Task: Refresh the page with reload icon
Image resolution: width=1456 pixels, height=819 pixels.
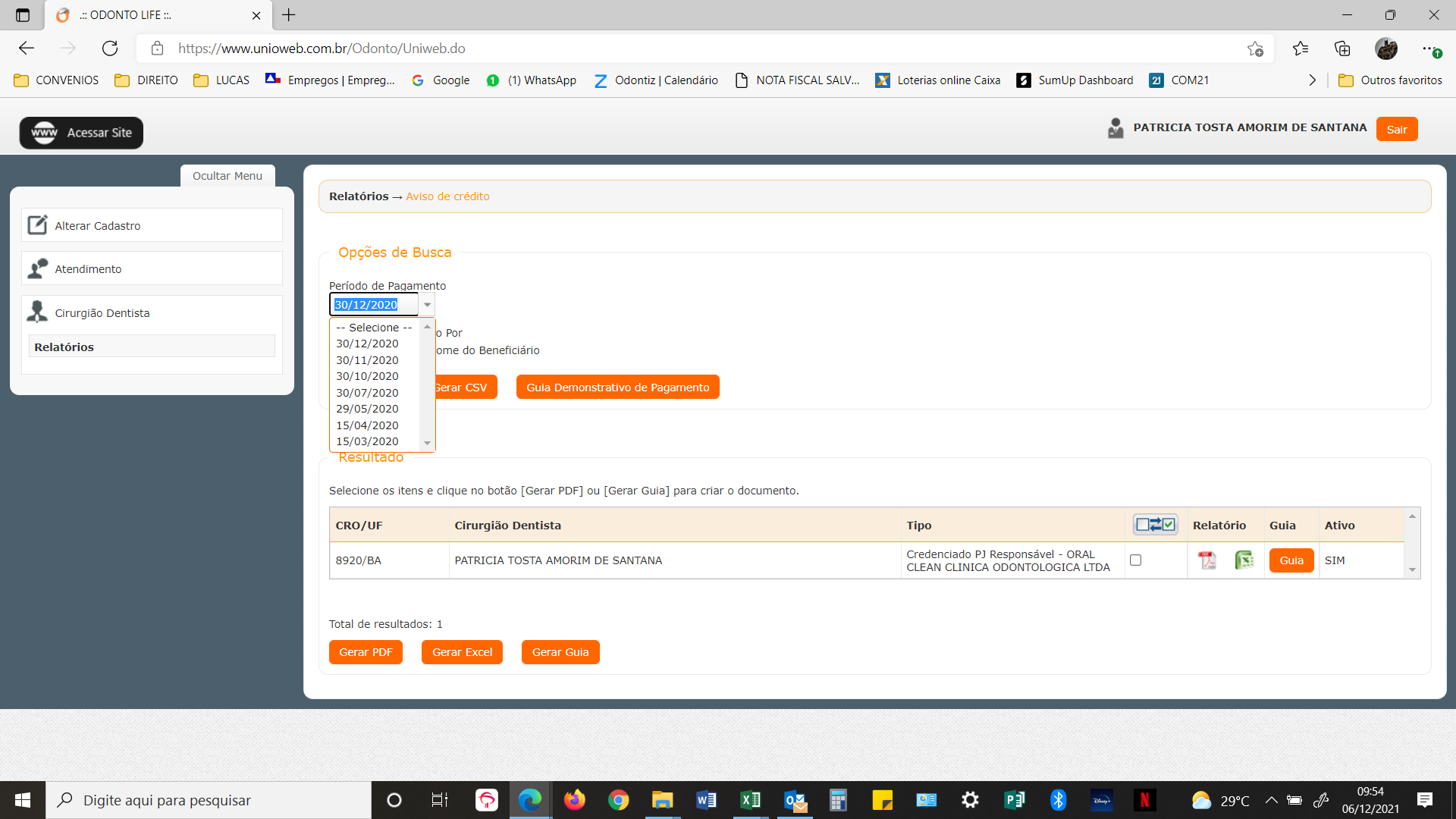Action: tap(110, 49)
